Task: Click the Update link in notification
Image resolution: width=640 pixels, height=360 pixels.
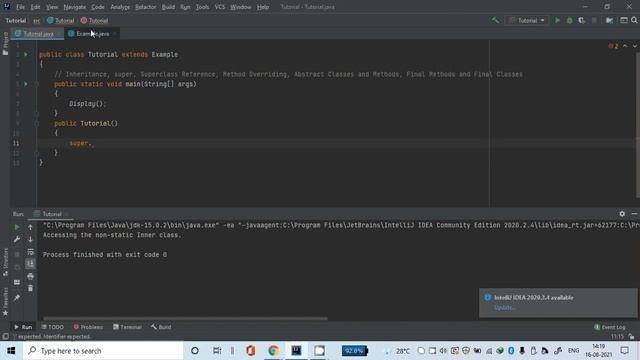Action: 504,308
